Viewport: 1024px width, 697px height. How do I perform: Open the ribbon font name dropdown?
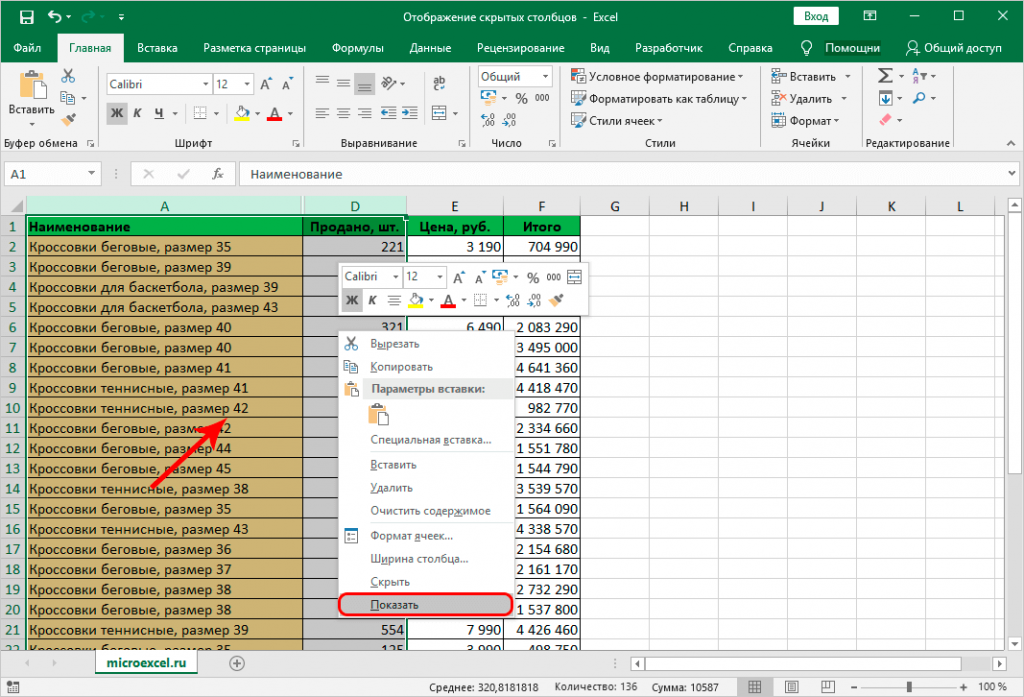206,84
